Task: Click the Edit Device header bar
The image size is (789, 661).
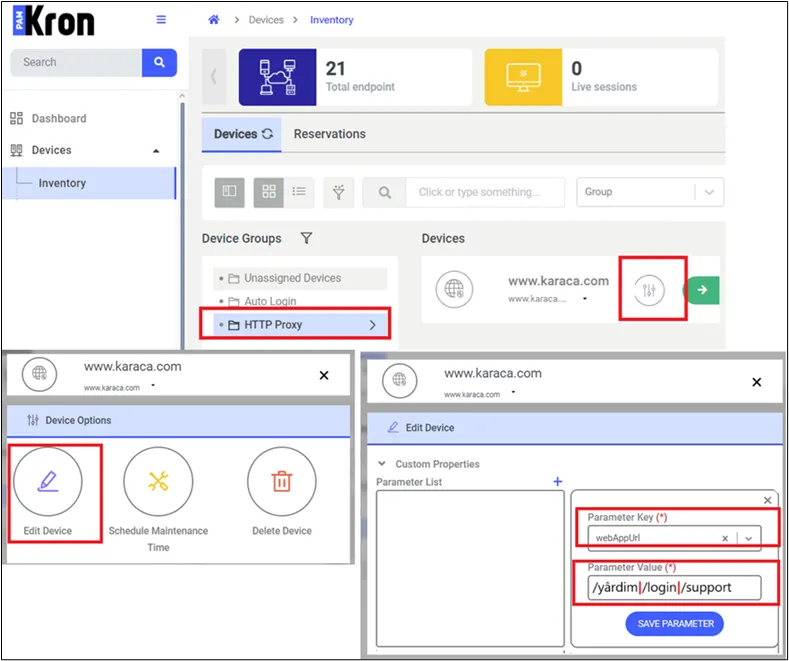Action: [575, 428]
